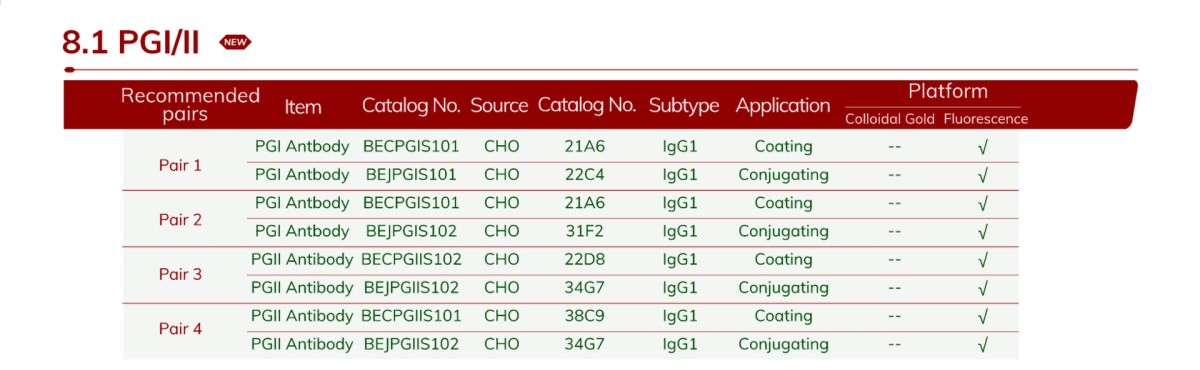The width and height of the screenshot is (1200, 370).
Task: Select the "Pair 2" row label
Action: point(180,219)
